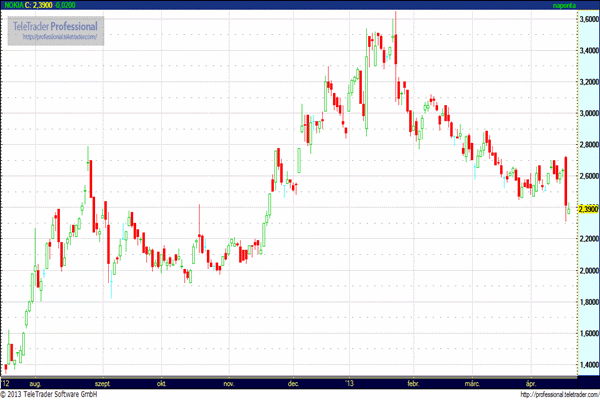Click the 'szept.' label on time axis
600x400 pixels.
(x=103, y=383)
